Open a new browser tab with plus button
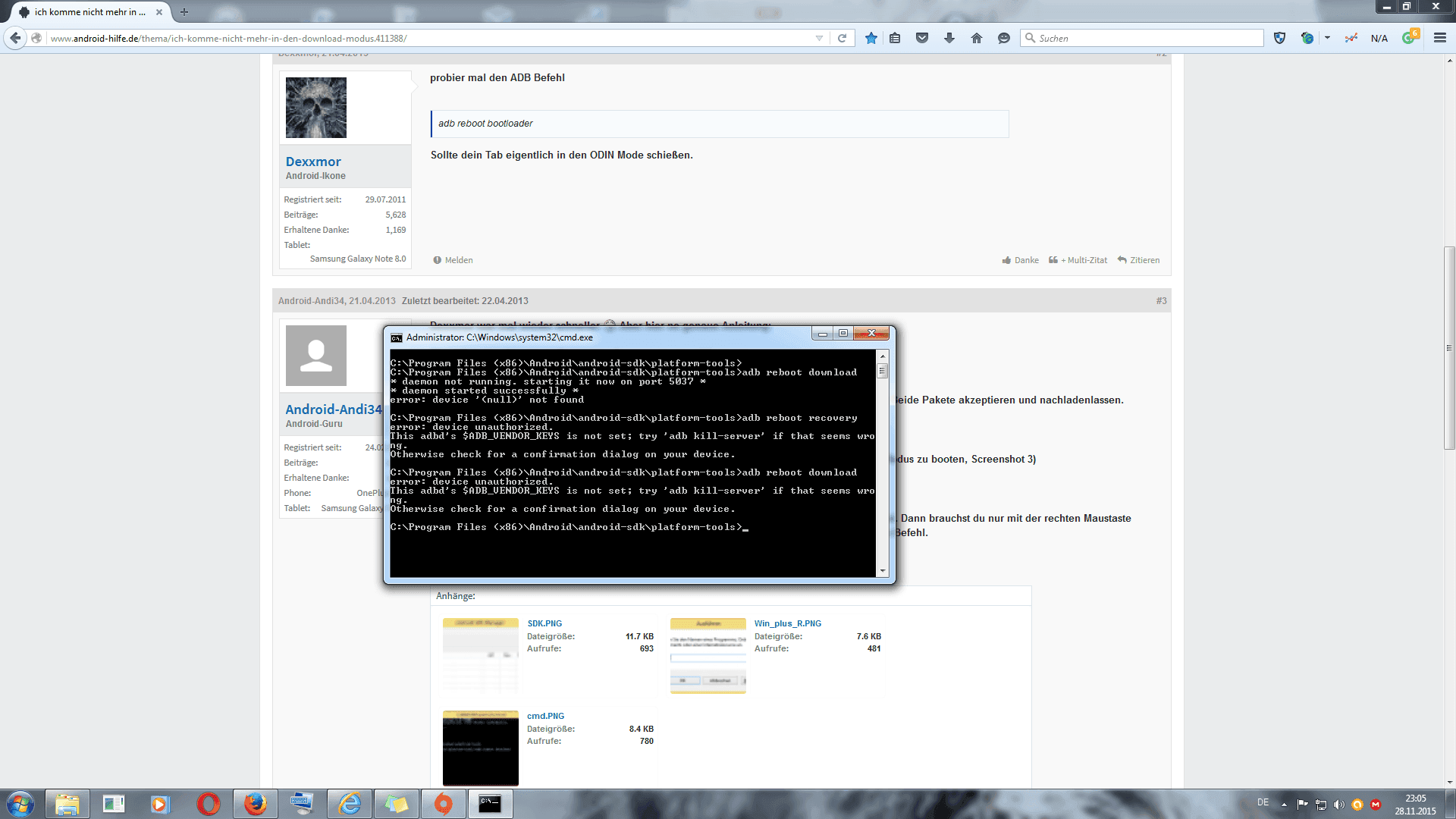This screenshot has width=1456, height=819. 184,12
